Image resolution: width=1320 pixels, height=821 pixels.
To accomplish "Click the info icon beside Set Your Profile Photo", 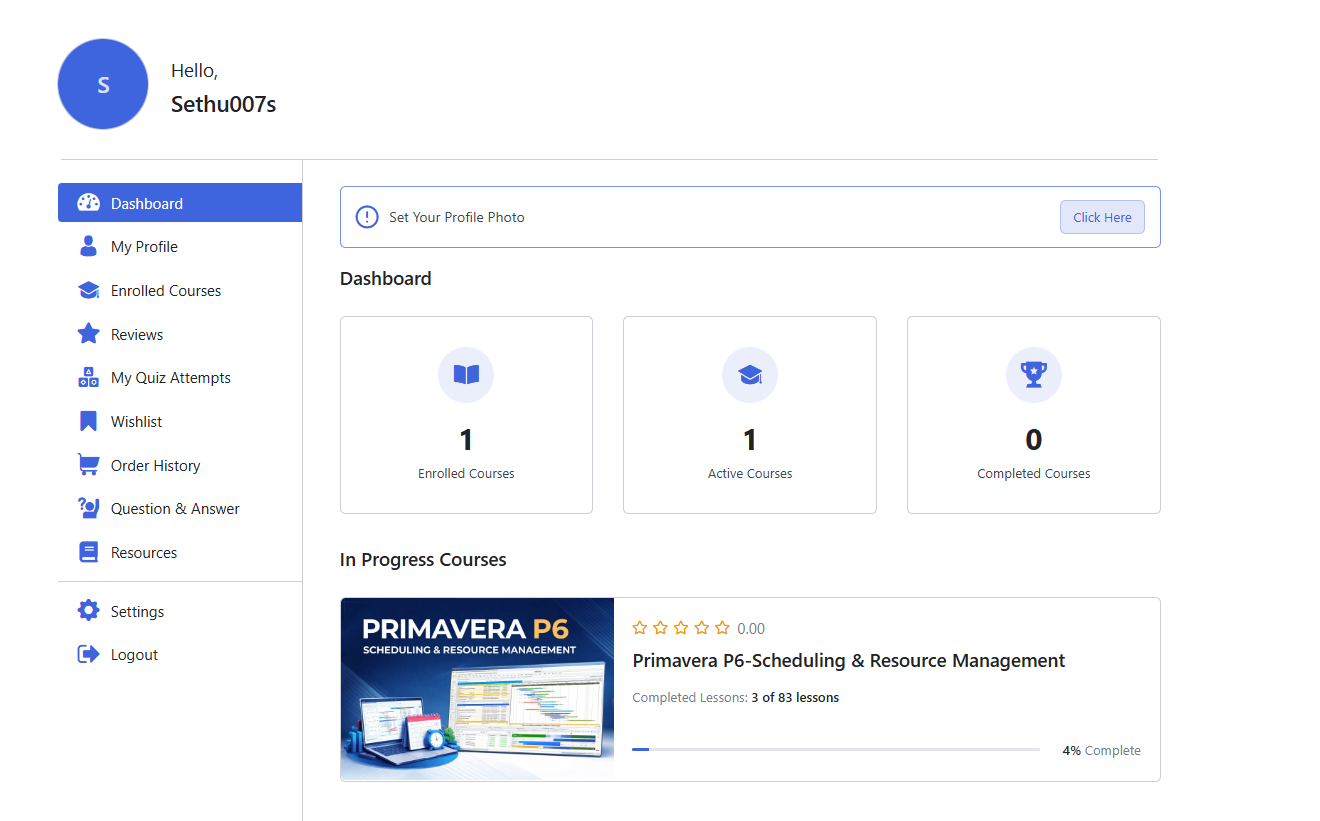I will (366, 216).
